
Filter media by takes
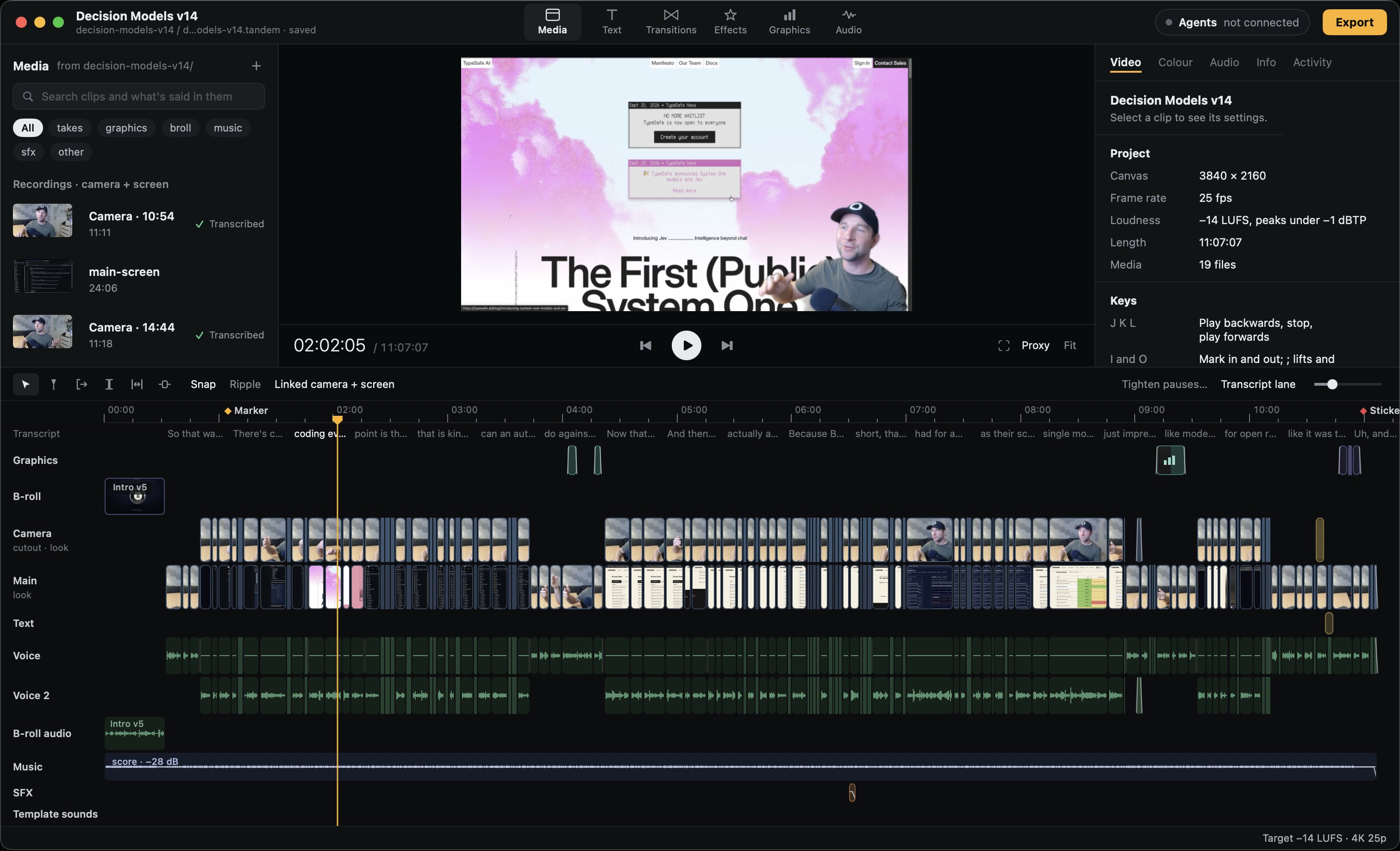(69, 128)
